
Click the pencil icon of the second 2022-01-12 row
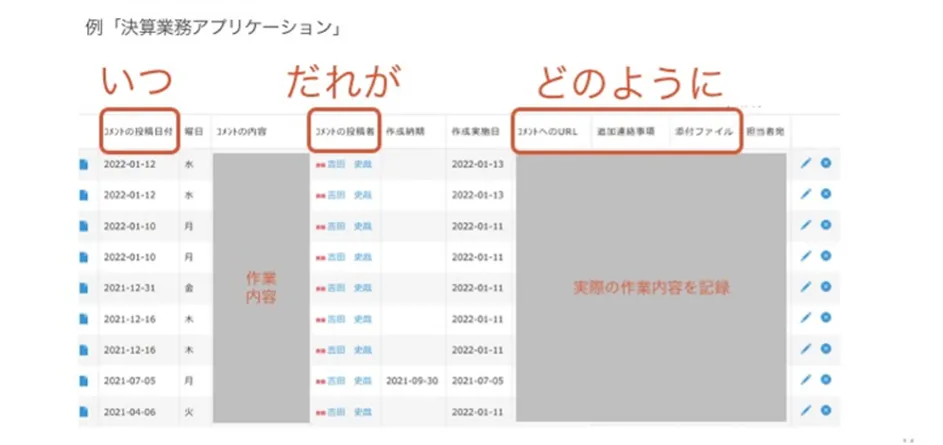(806, 194)
